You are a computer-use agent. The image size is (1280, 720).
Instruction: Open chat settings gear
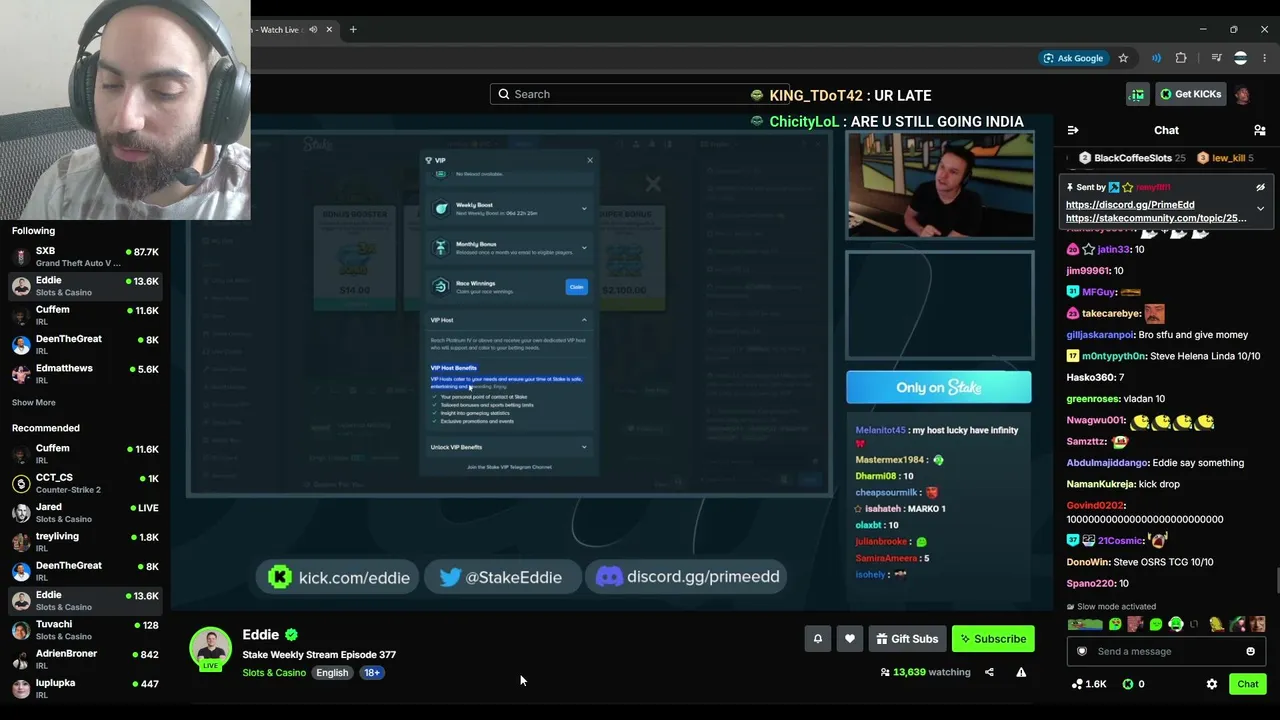point(1212,684)
